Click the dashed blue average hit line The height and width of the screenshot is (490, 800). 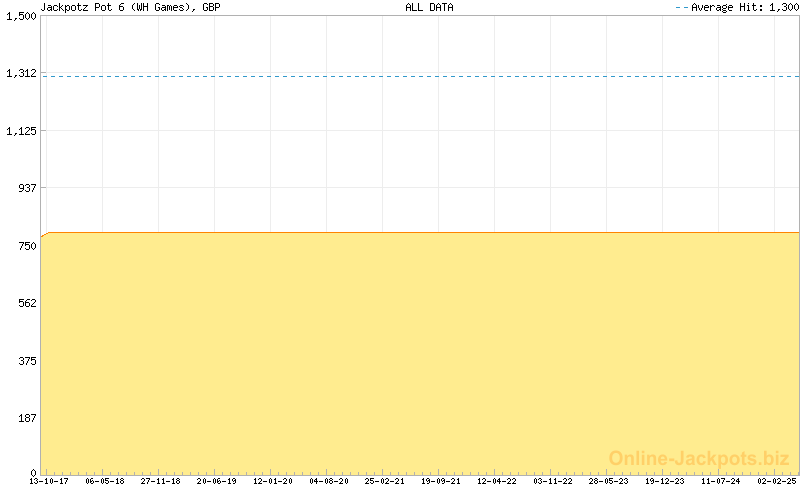[420, 76]
